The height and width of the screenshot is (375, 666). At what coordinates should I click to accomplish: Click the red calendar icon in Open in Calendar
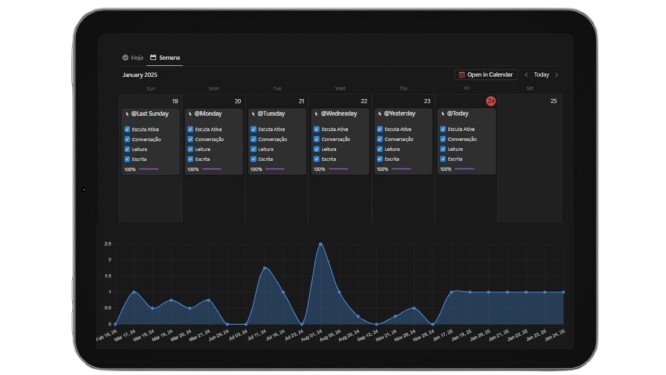pyautogui.click(x=461, y=75)
